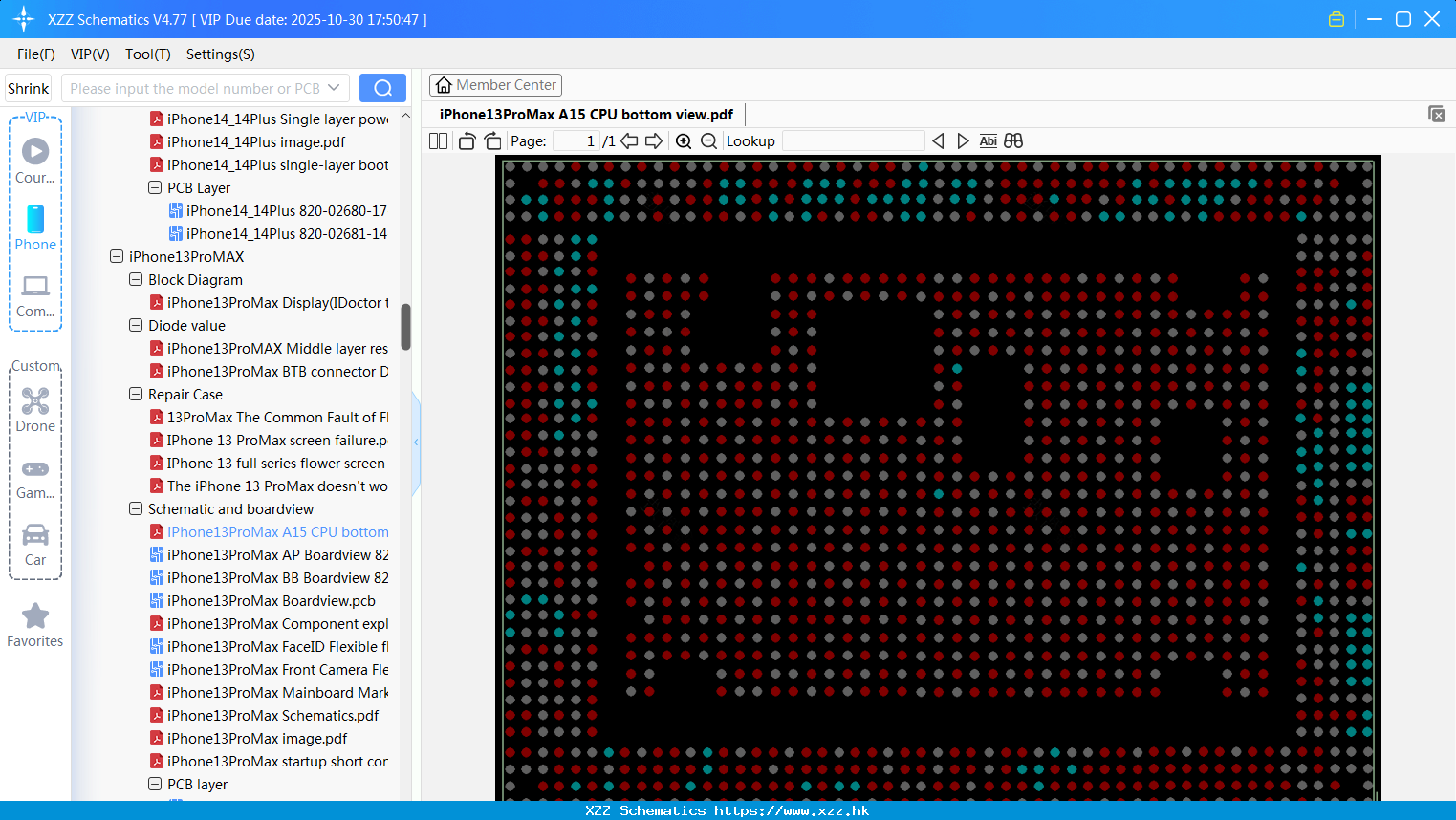Screen dimensions: 1456x820
Task: Open VIP menu
Action: 90,54
